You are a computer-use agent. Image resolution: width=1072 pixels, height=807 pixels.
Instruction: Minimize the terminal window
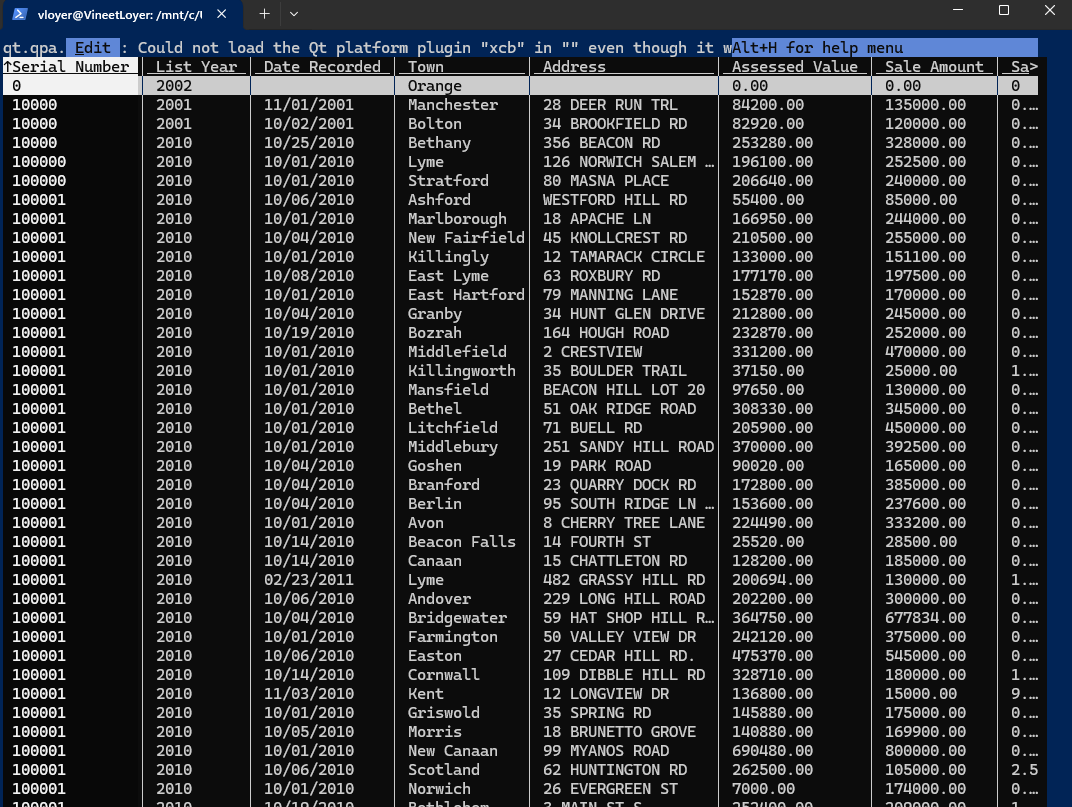point(957,11)
